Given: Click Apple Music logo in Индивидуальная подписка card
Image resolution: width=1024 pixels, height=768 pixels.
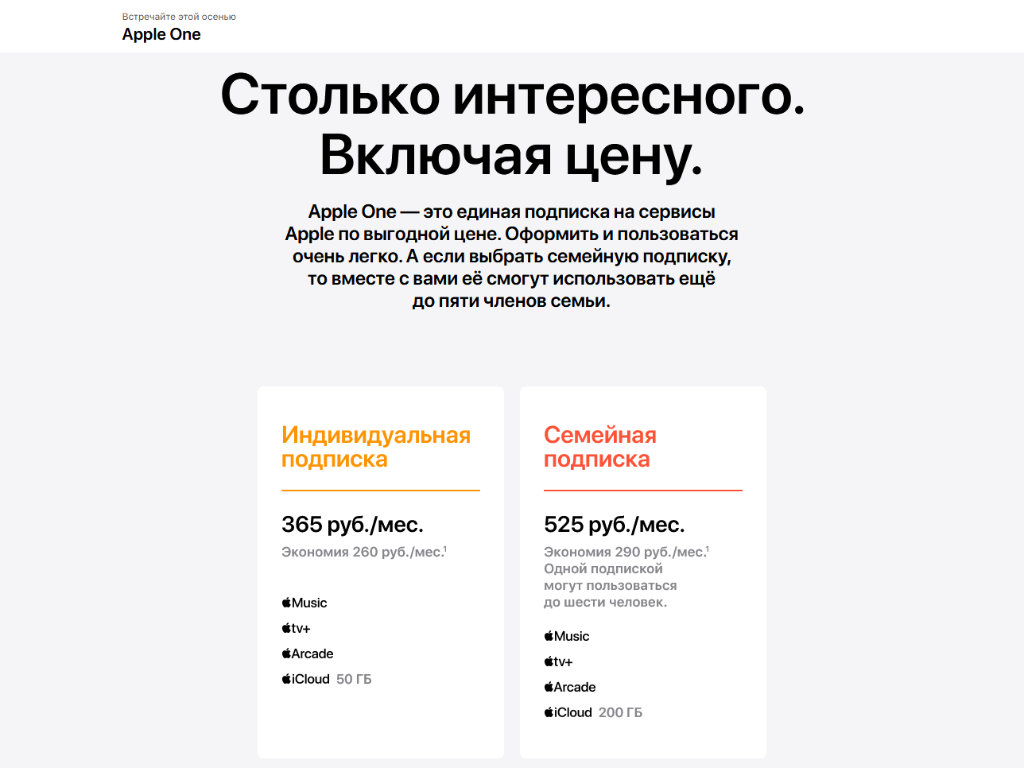Looking at the screenshot, I should pos(304,603).
